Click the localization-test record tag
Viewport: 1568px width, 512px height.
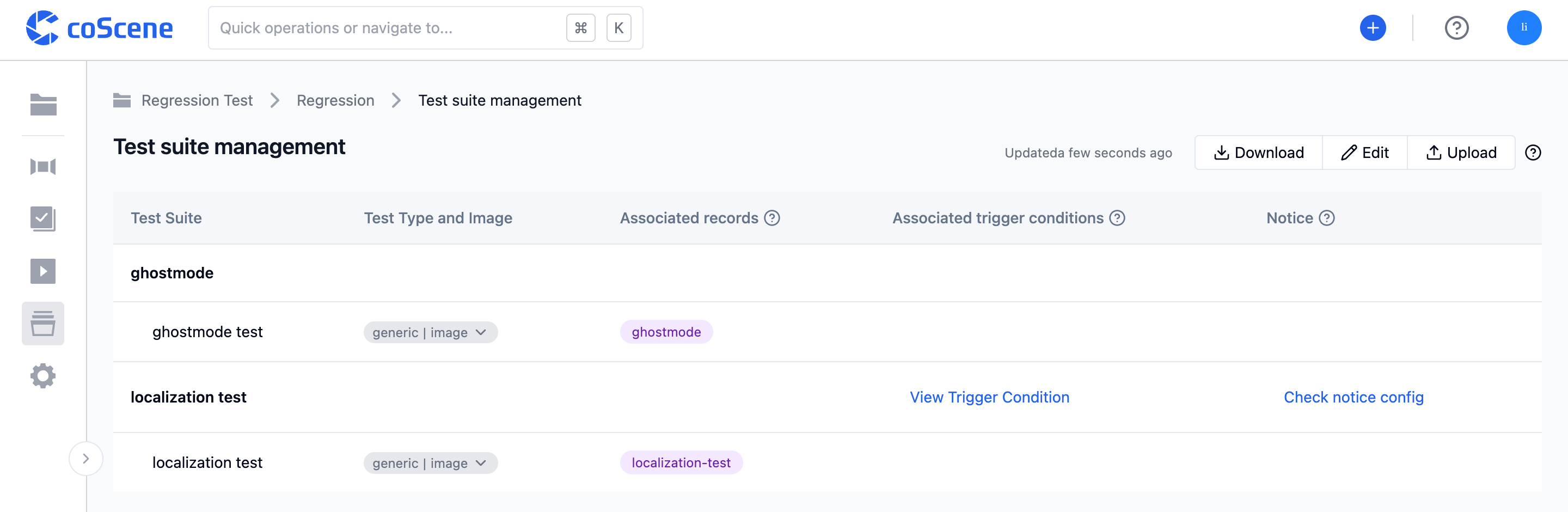681,462
